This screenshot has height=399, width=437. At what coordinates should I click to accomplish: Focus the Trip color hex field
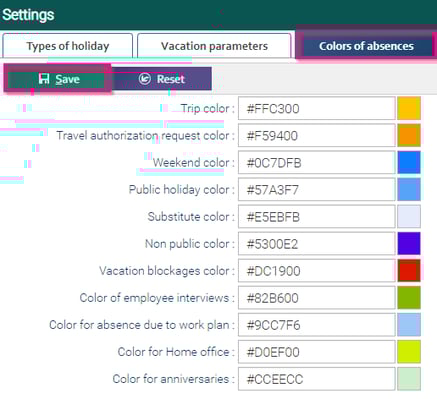317,108
